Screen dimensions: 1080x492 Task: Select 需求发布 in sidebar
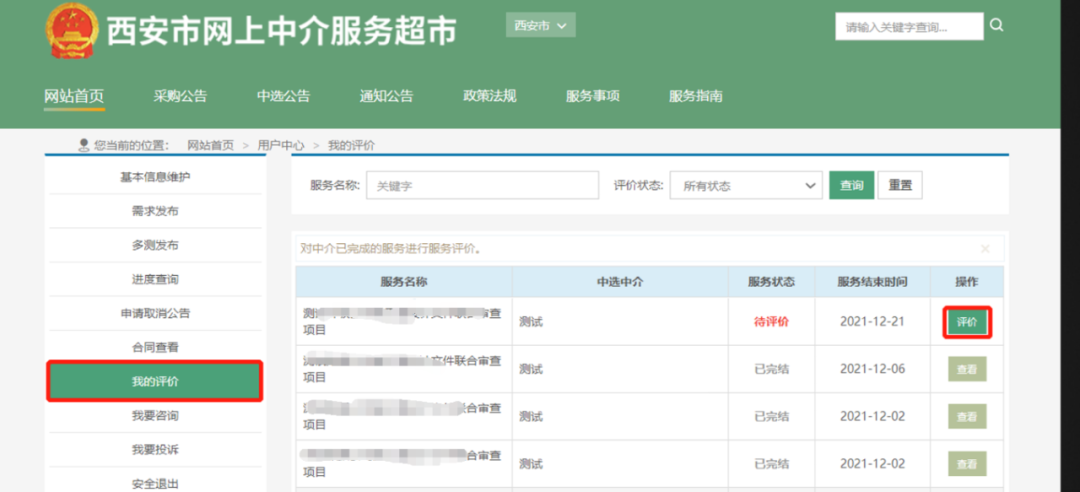(x=155, y=211)
